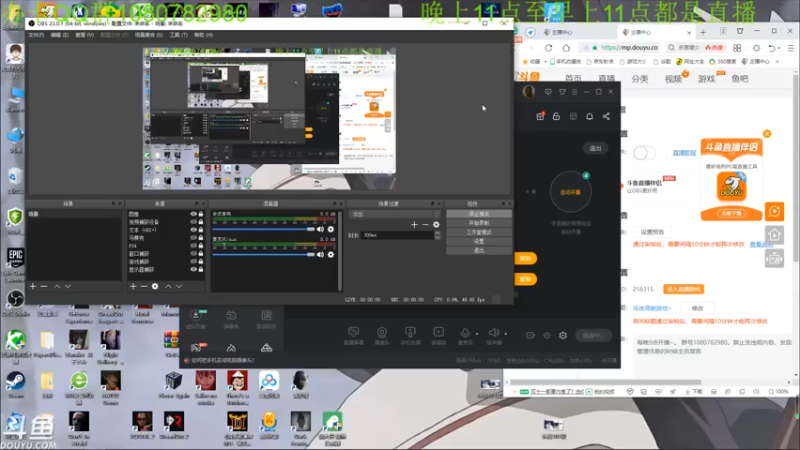Open 帮助(H) menu in OBS
The height and width of the screenshot is (450, 800).
pos(203,35)
